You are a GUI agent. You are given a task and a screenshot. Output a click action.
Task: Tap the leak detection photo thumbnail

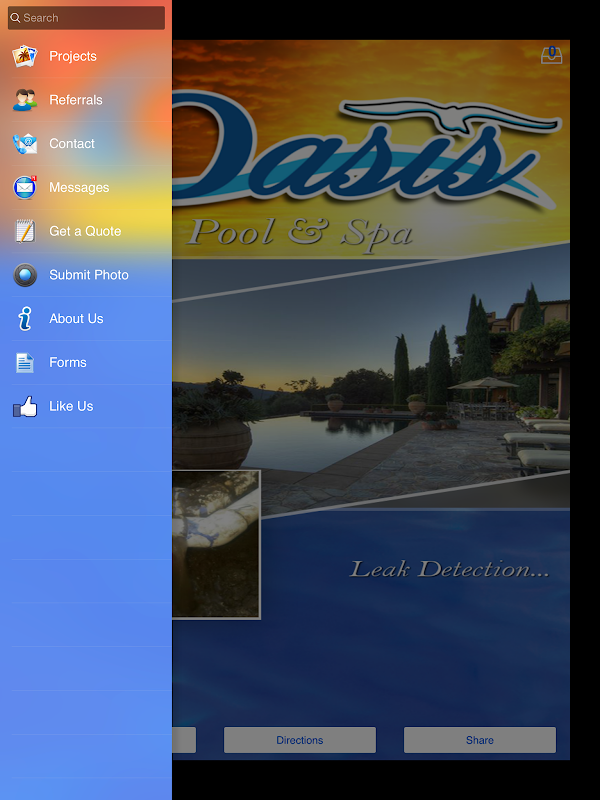point(216,544)
